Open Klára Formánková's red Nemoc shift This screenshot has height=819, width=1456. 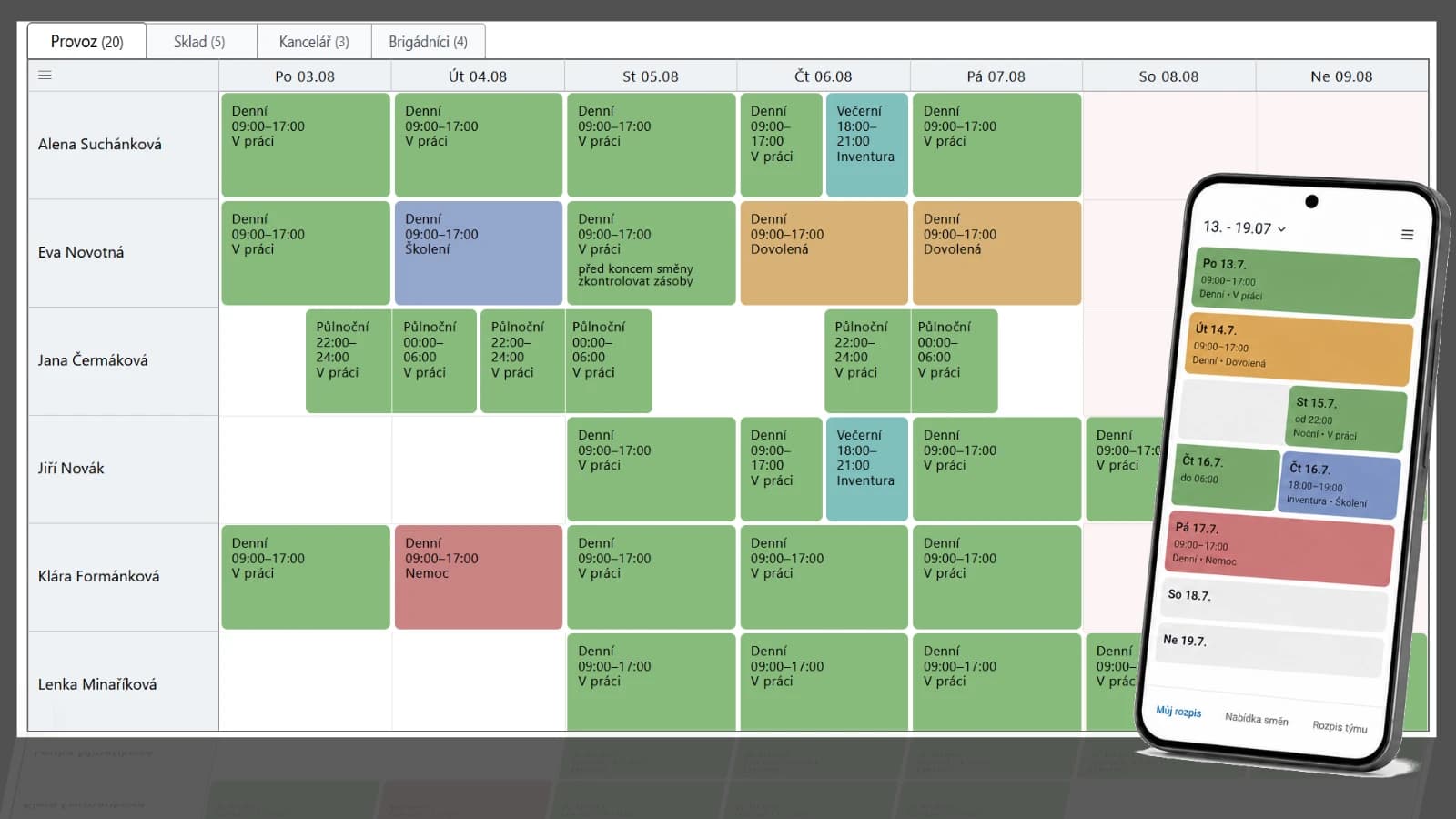click(x=479, y=577)
